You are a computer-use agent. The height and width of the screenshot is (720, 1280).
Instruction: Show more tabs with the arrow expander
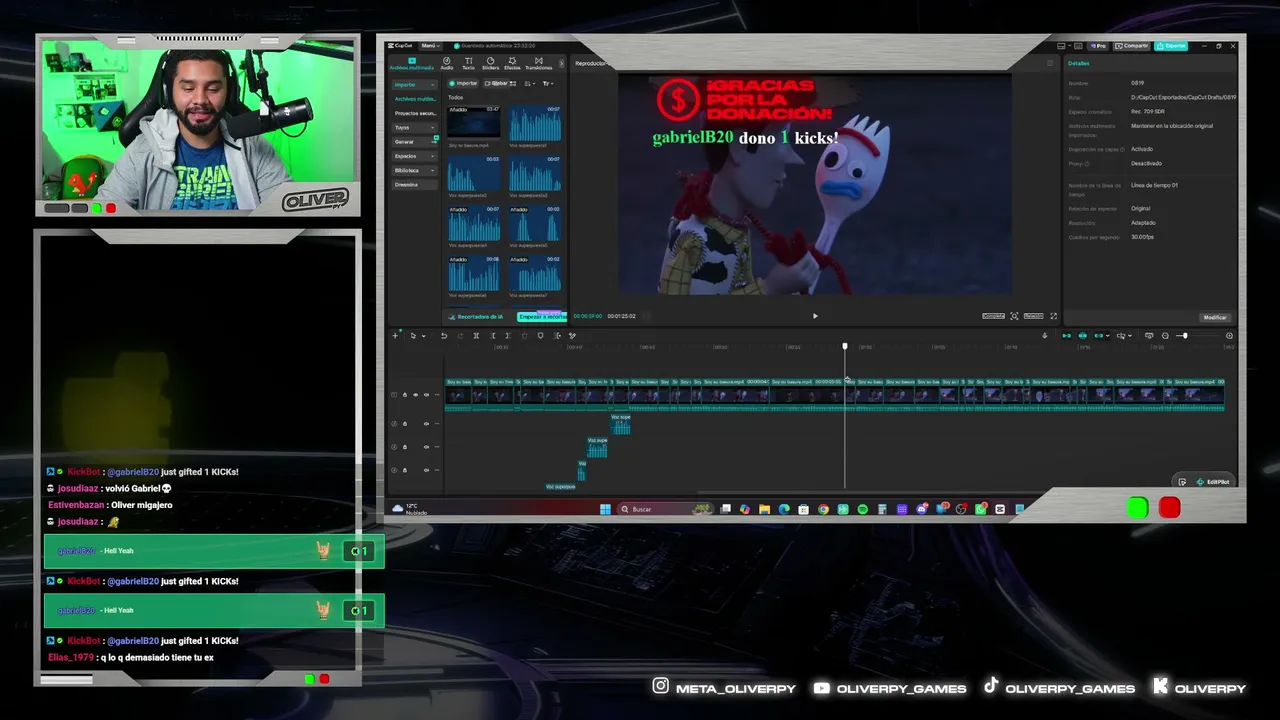pyautogui.click(x=561, y=63)
